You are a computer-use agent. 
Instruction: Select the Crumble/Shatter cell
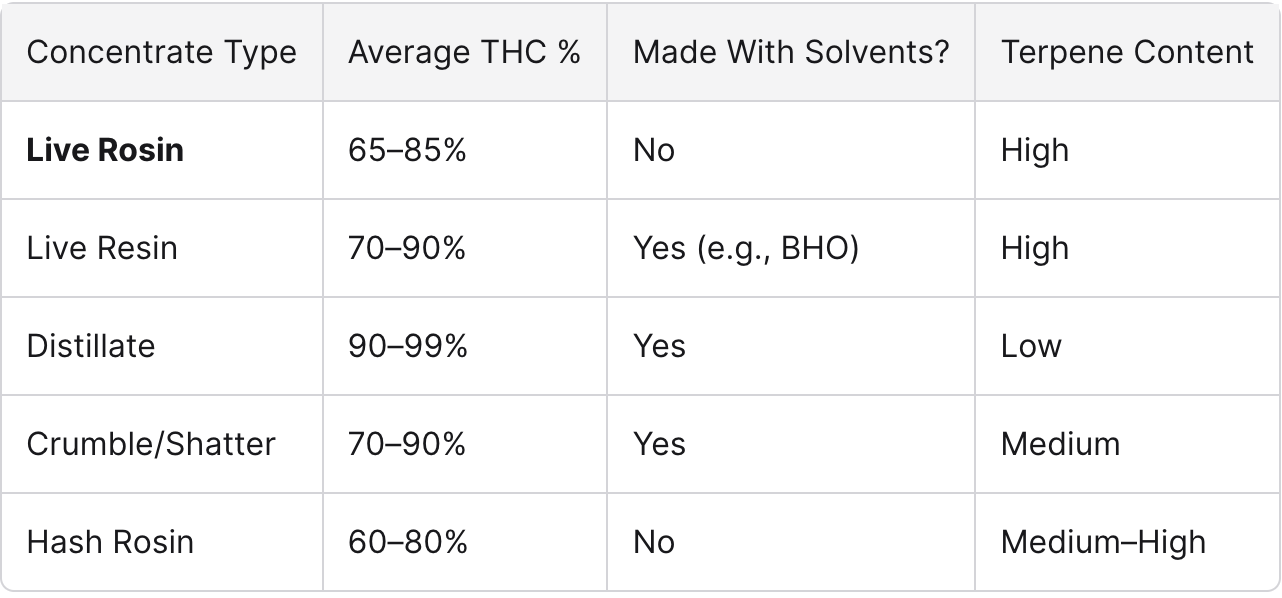pos(151,444)
